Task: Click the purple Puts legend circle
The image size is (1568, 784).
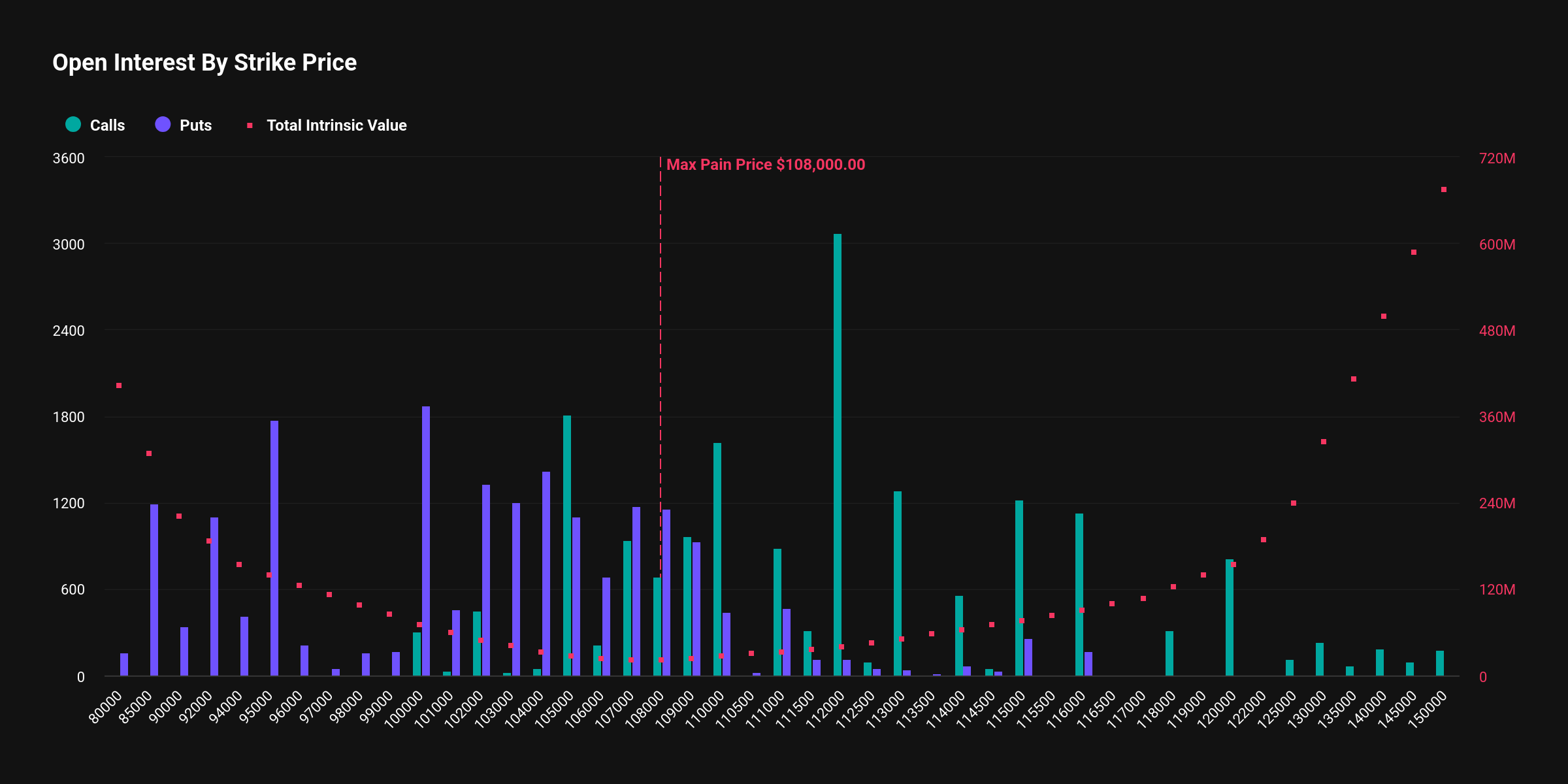Action: 163,124
